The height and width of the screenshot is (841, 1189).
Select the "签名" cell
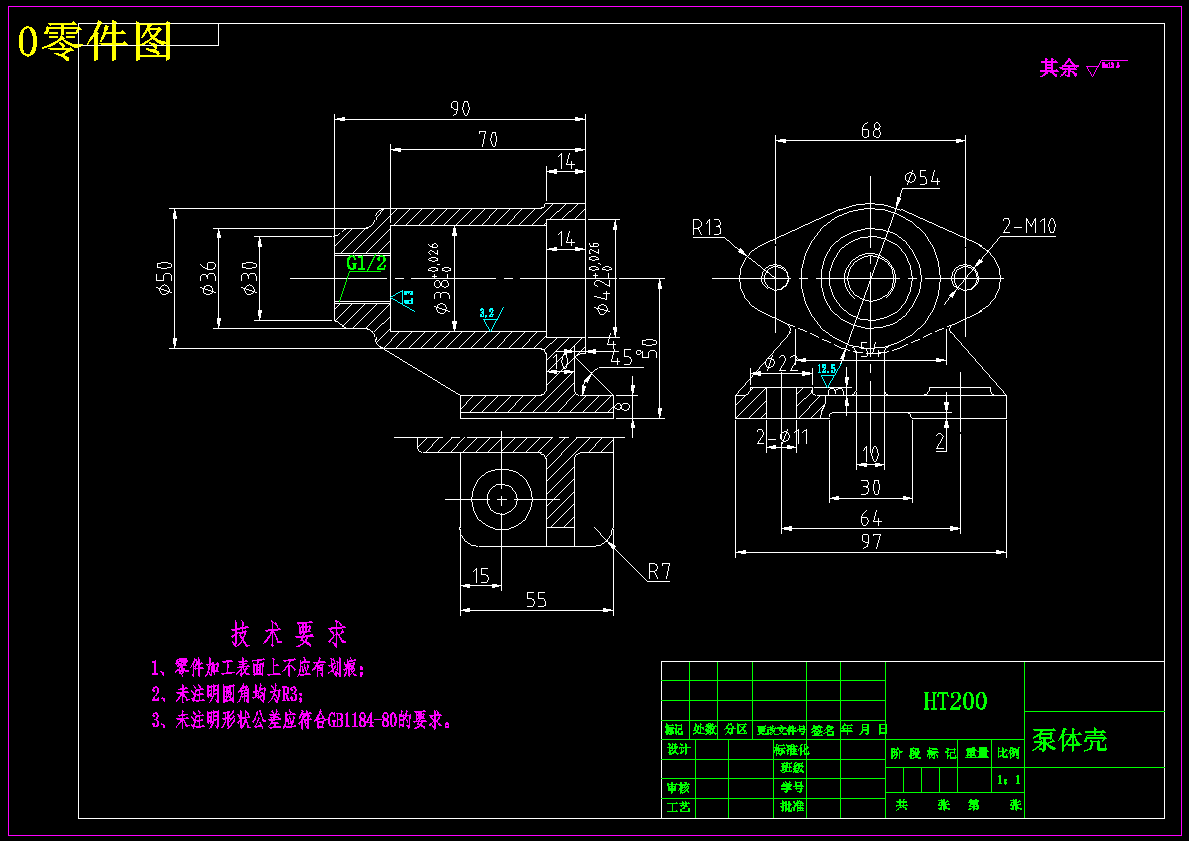823,730
